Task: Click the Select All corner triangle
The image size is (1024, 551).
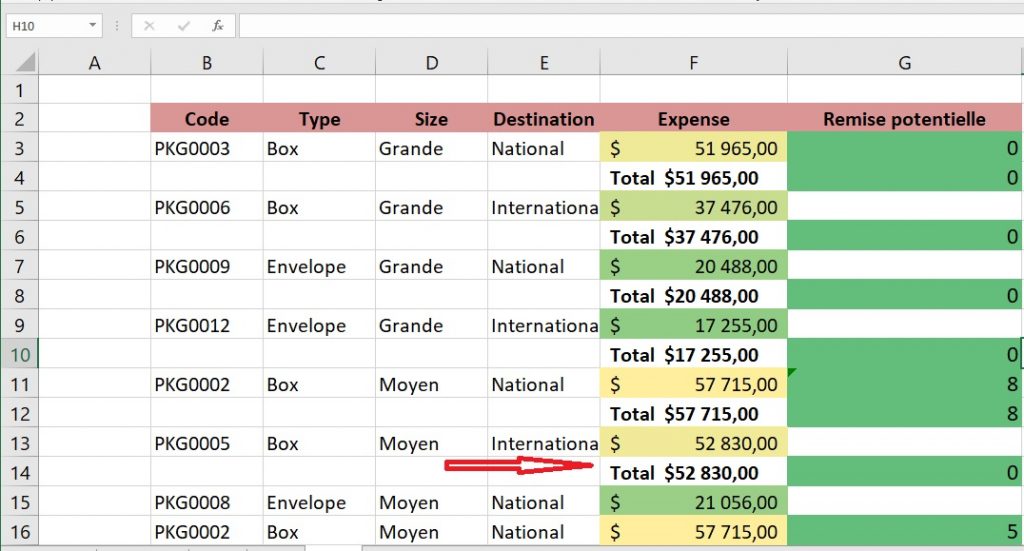Action: pos(24,63)
